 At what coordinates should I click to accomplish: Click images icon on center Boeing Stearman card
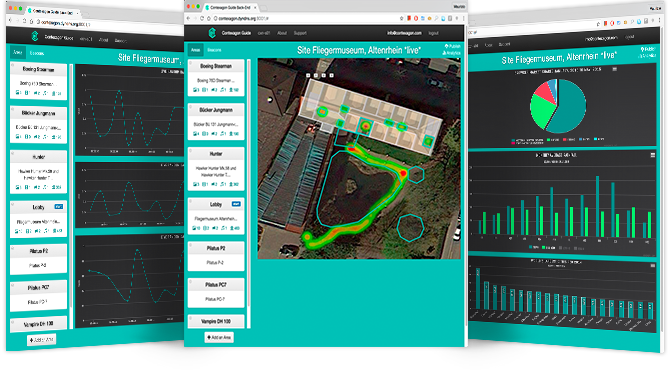[196, 90]
